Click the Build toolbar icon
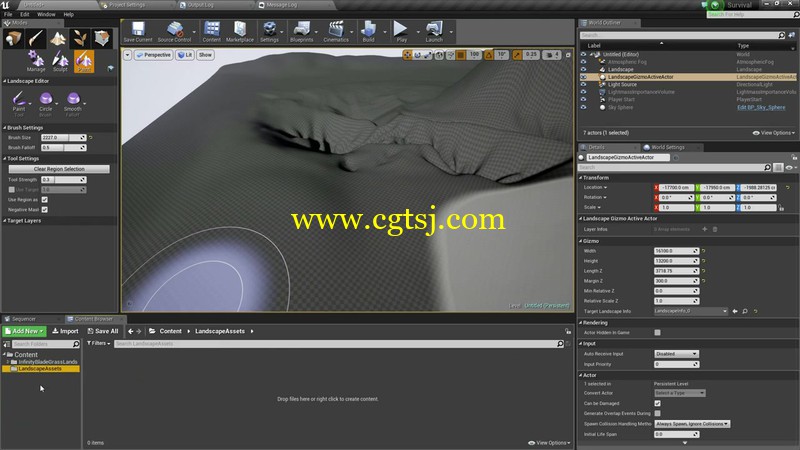The image size is (800, 450). point(368,32)
